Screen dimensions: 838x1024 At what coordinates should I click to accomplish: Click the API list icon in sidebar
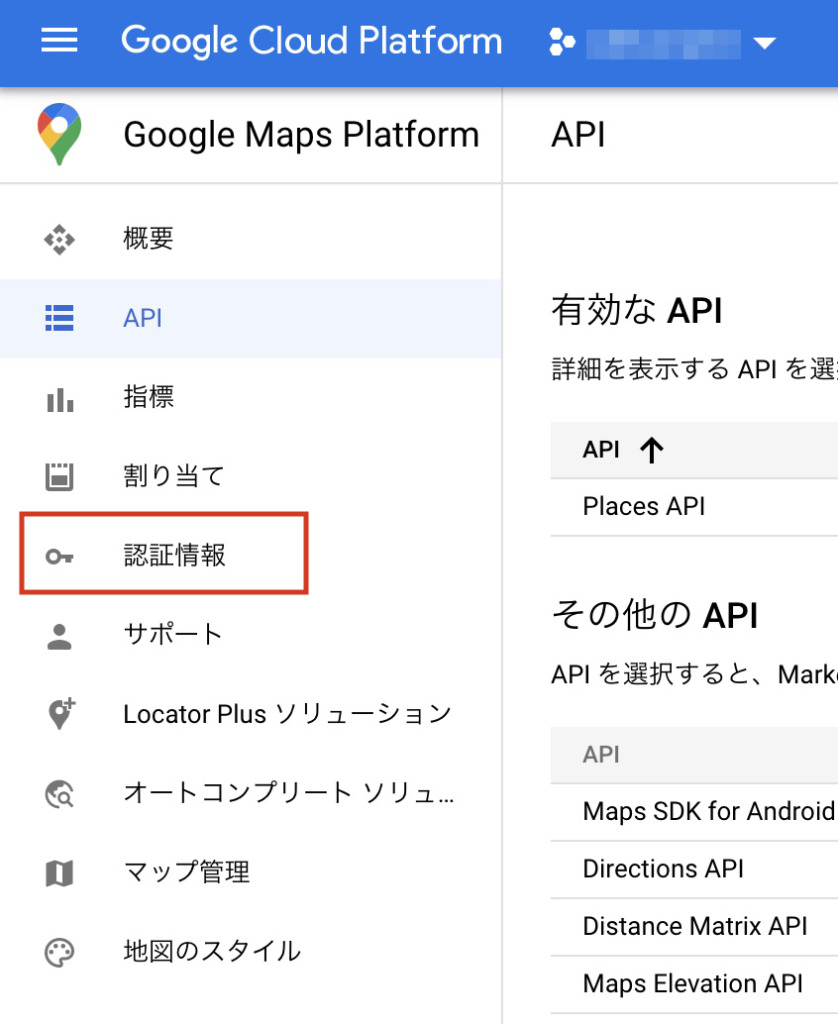point(59,318)
